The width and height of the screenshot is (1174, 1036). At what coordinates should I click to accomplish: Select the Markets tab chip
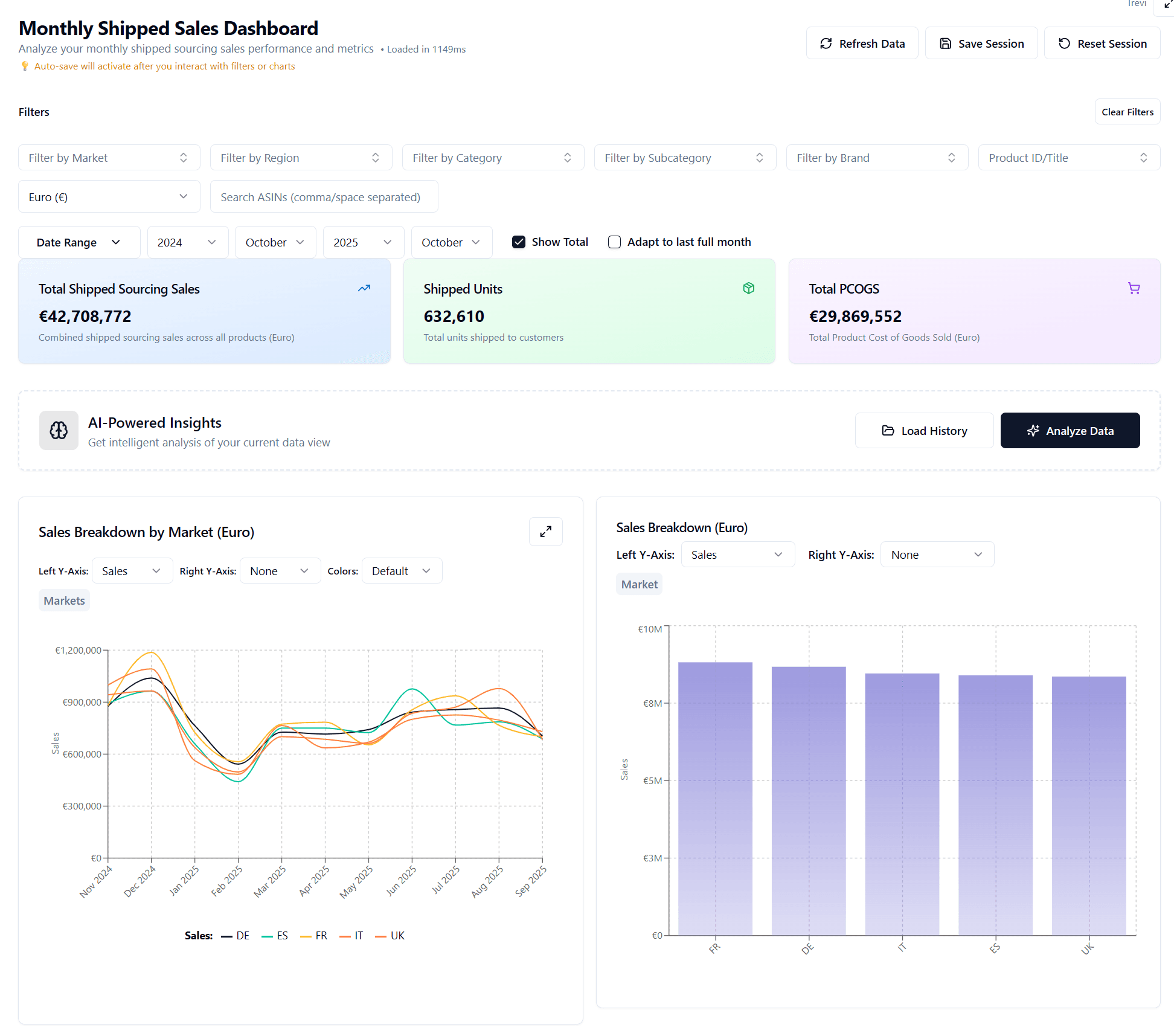(x=64, y=600)
